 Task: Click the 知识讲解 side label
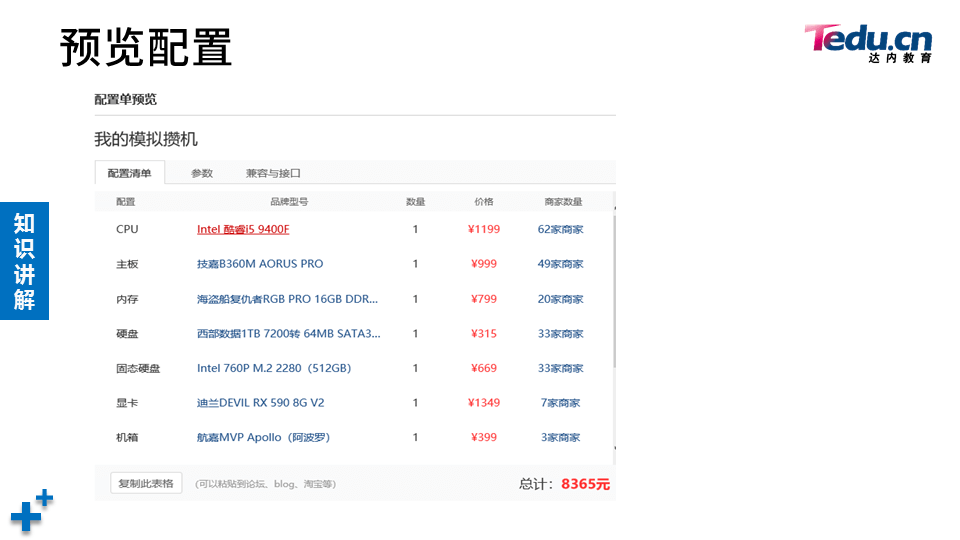pyautogui.click(x=24, y=261)
